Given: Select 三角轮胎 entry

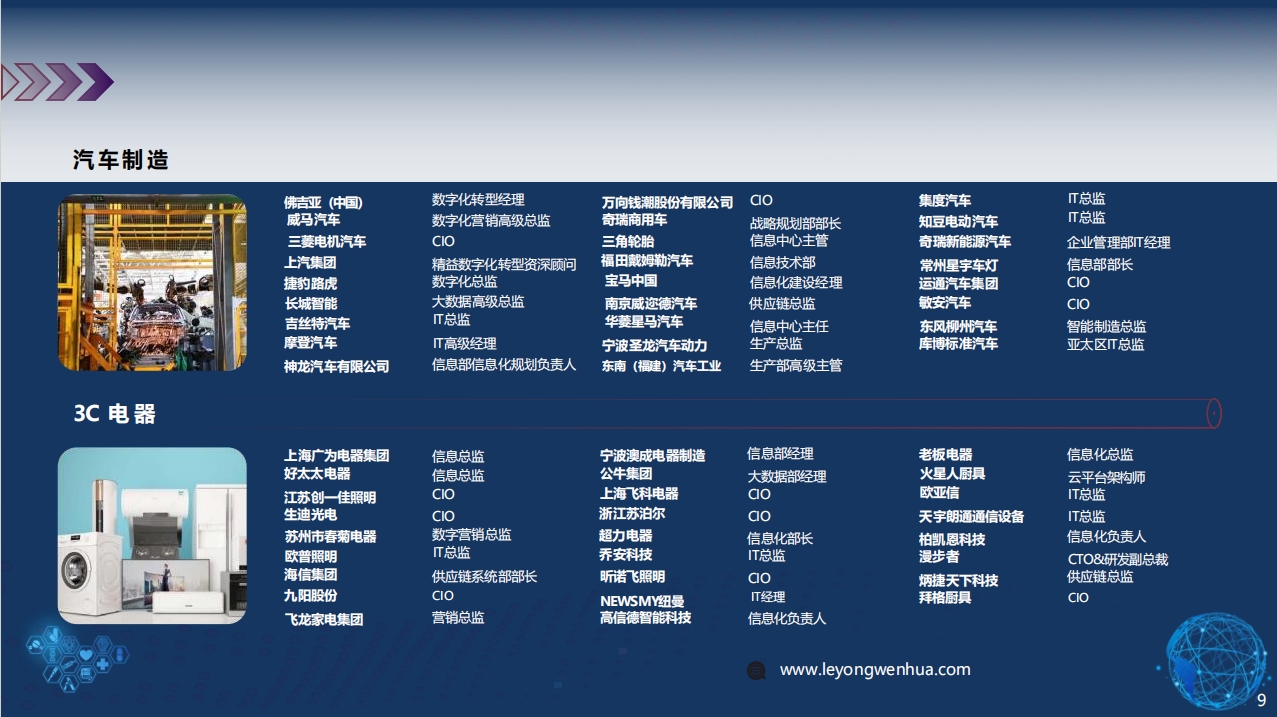Looking at the screenshot, I should [x=628, y=241].
